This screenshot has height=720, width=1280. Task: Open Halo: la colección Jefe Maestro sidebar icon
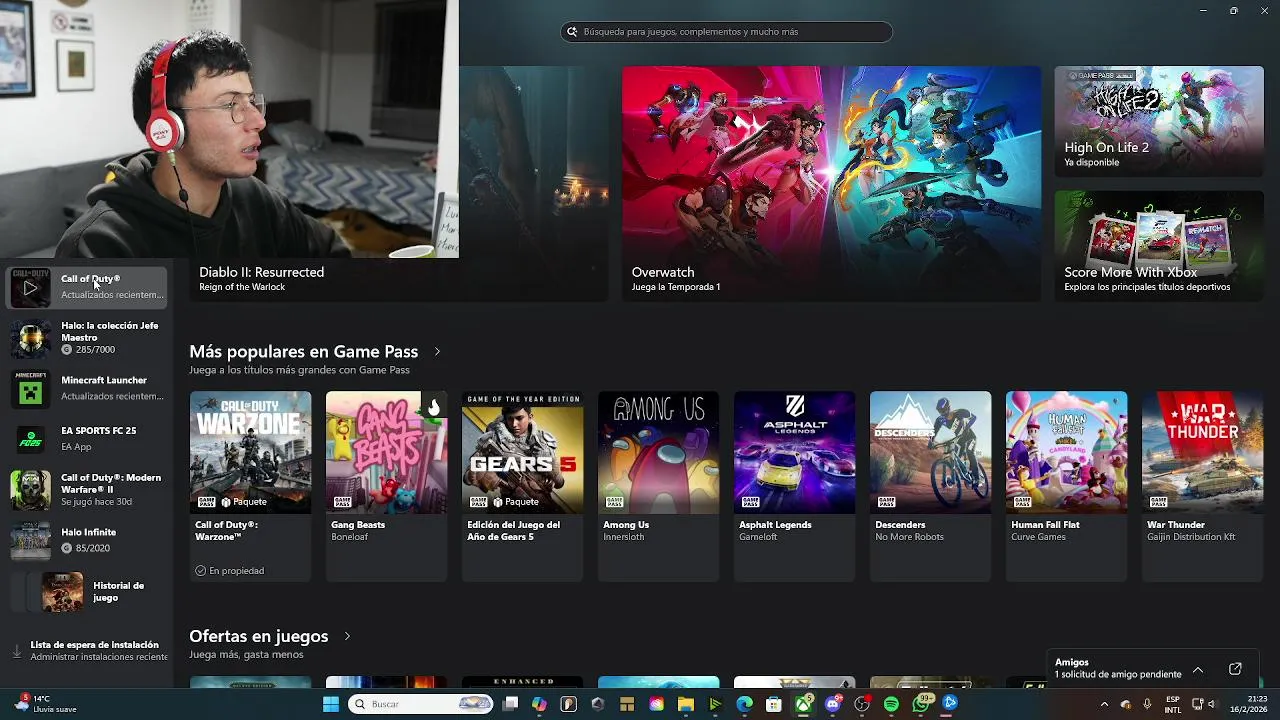coord(30,339)
